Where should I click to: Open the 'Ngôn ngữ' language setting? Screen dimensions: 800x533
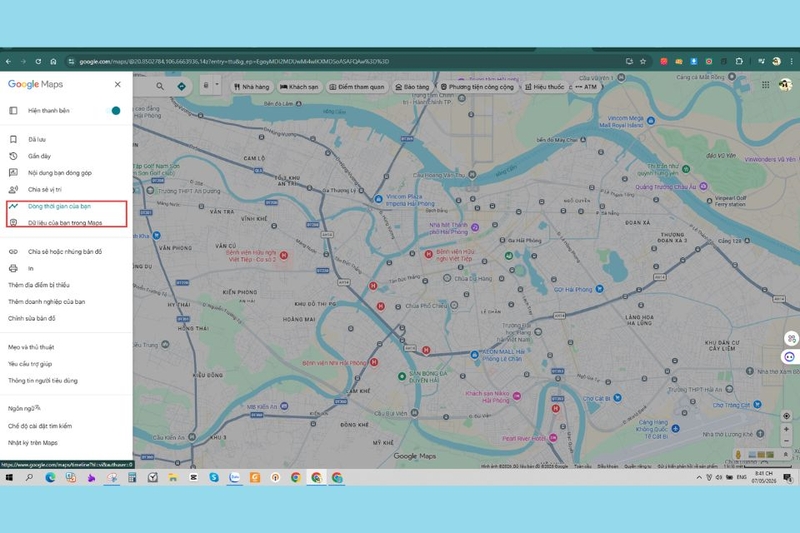[24, 408]
